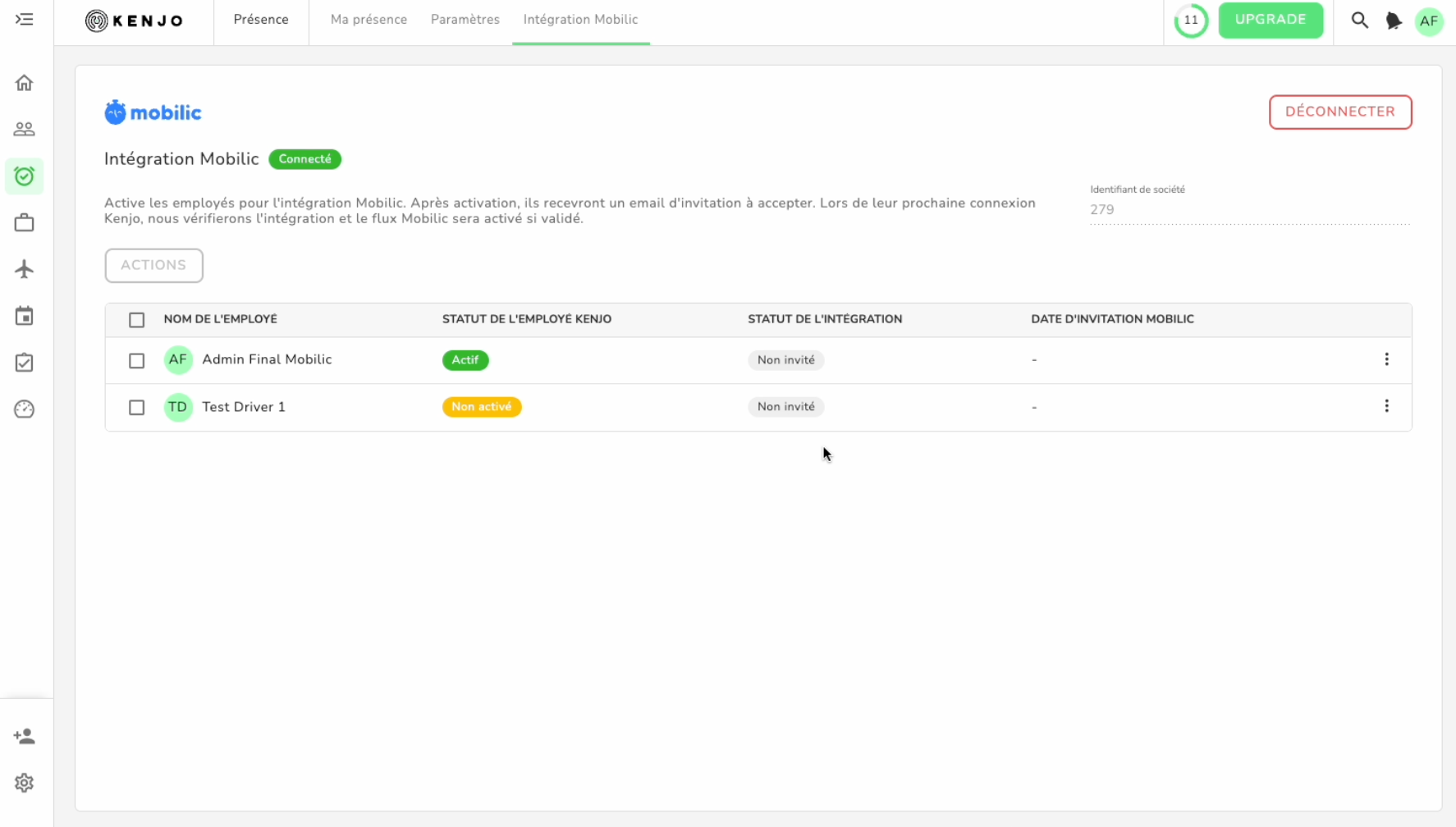Switch to the Ma présence tab

click(369, 20)
